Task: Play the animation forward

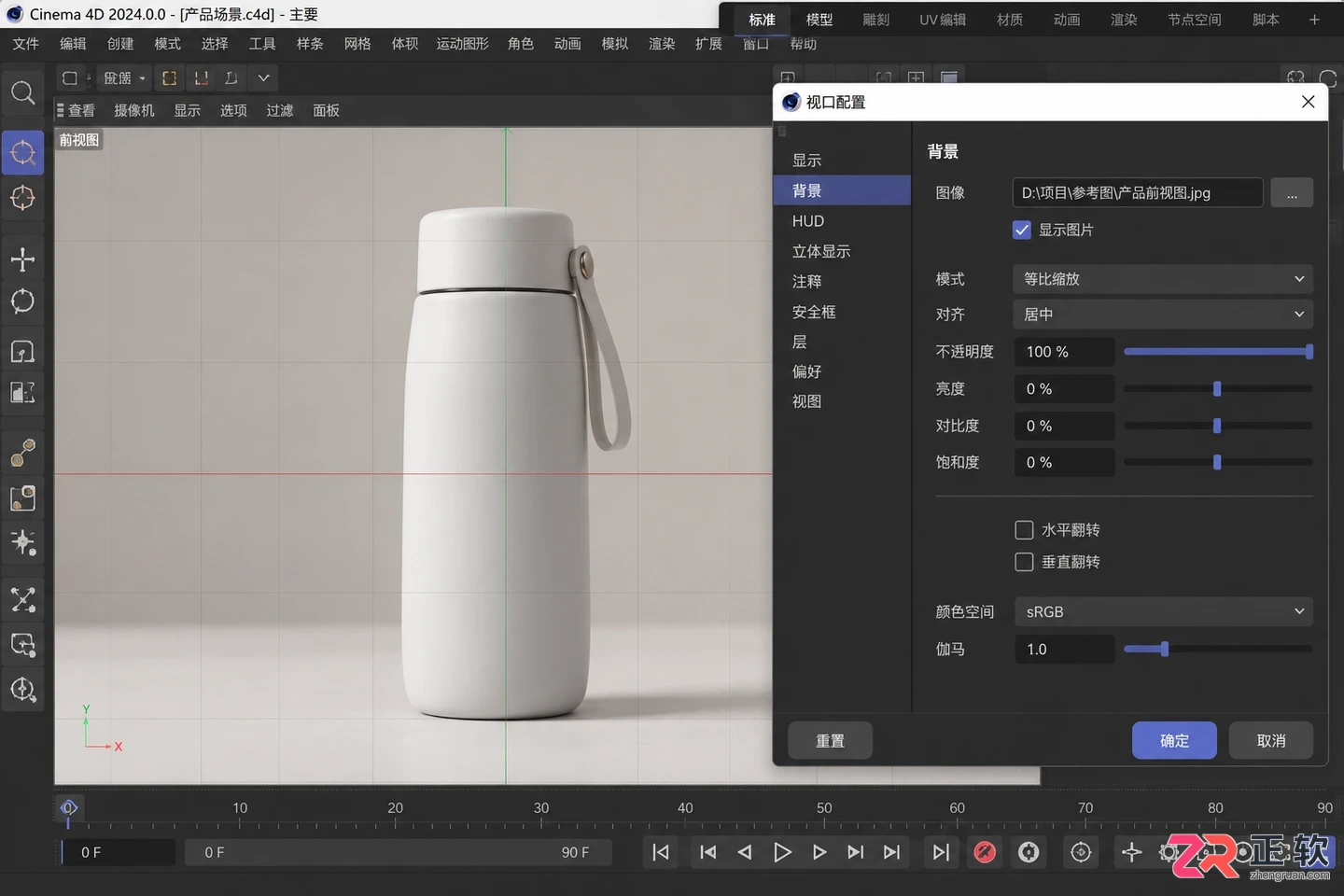Action: (782, 852)
